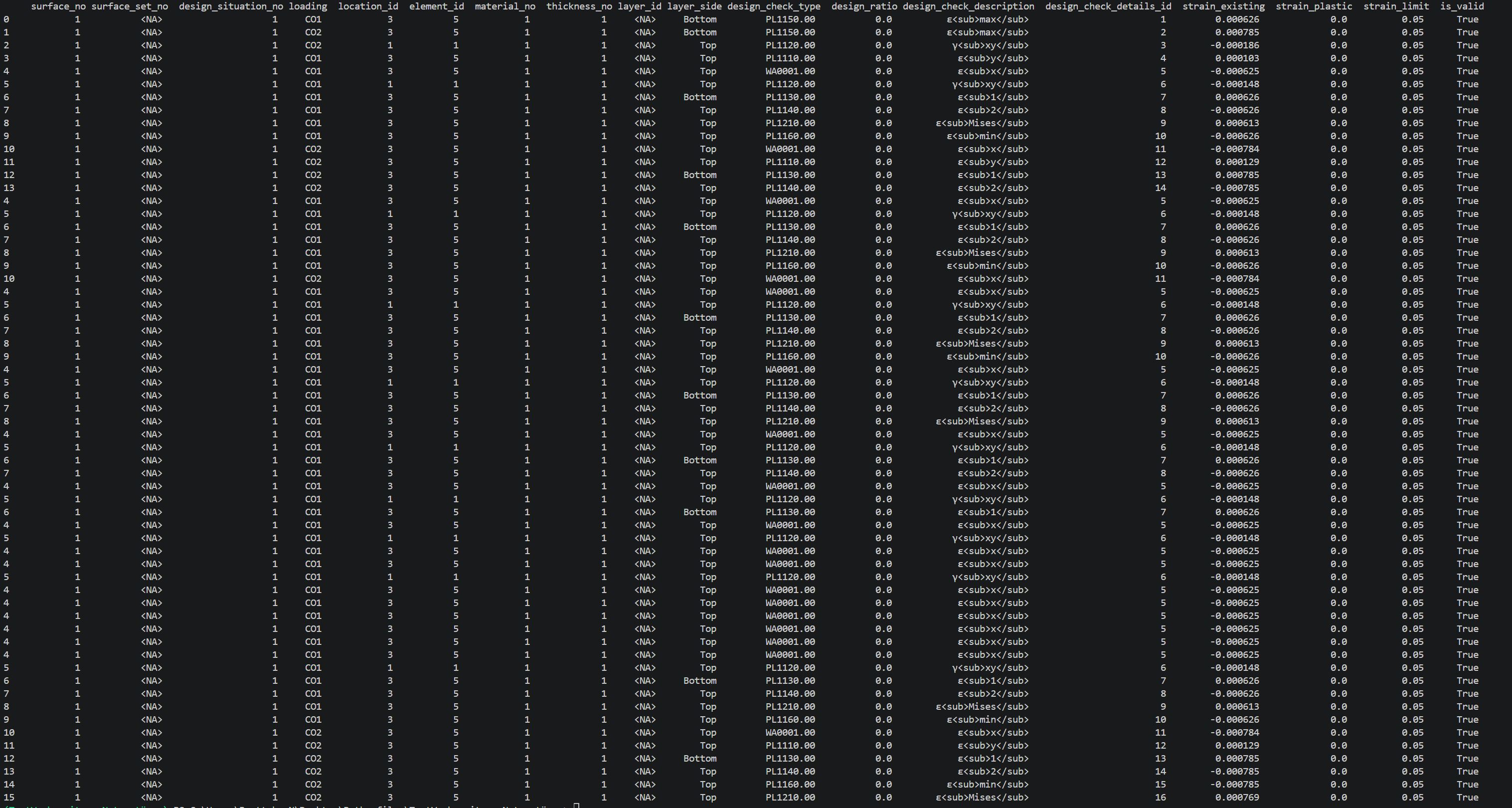The width and height of the screenshot is (1512, 808).
Task: Click the thickness_no column header
Action: click(579, 6)
